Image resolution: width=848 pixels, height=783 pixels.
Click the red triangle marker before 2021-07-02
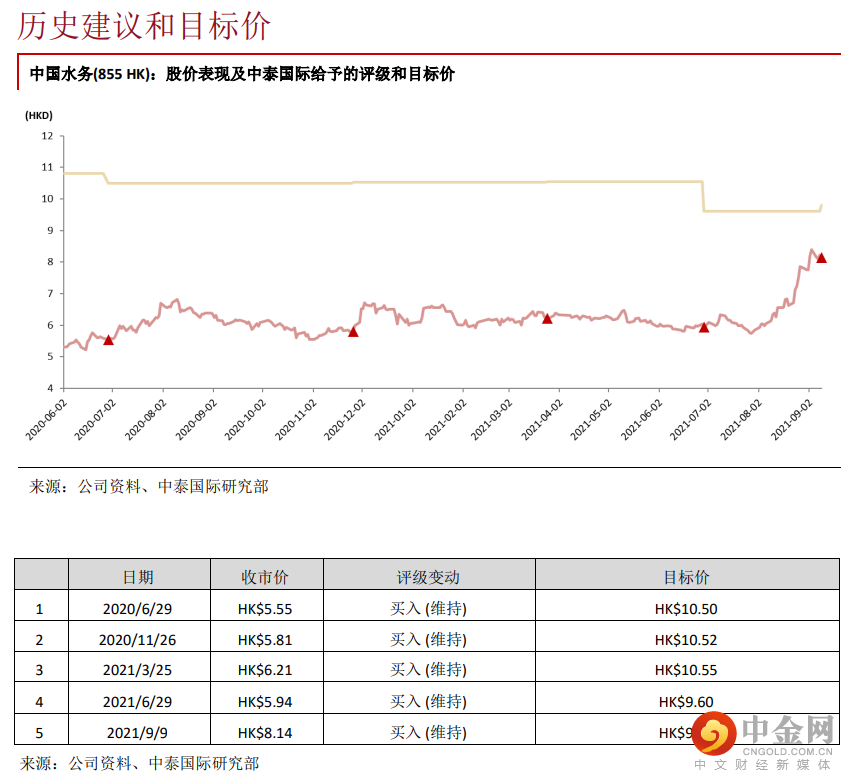point(704,327)
